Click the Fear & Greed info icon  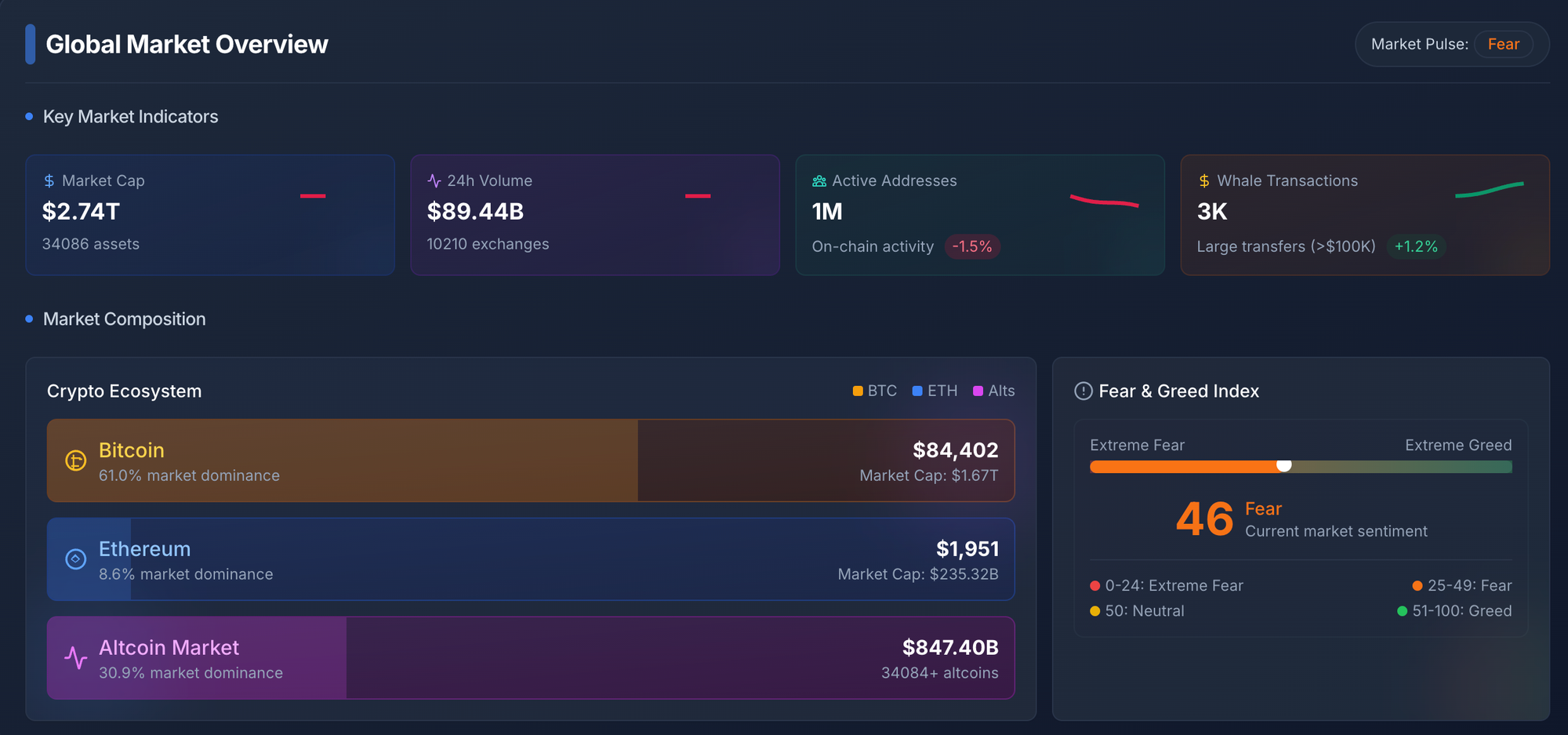[1083, 391]
